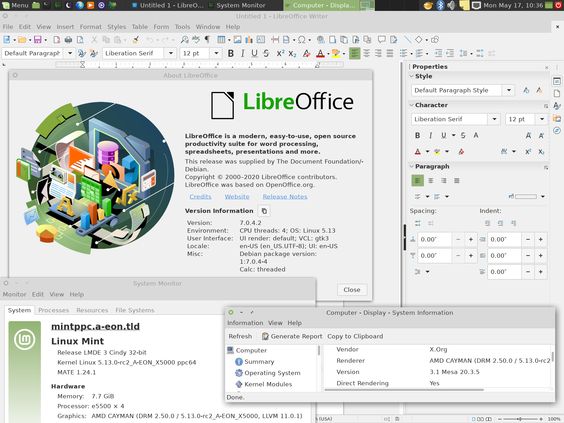Open the paragraph style dropdown in toolbar
Screen dimensions: 564x423
click(70, 53)
